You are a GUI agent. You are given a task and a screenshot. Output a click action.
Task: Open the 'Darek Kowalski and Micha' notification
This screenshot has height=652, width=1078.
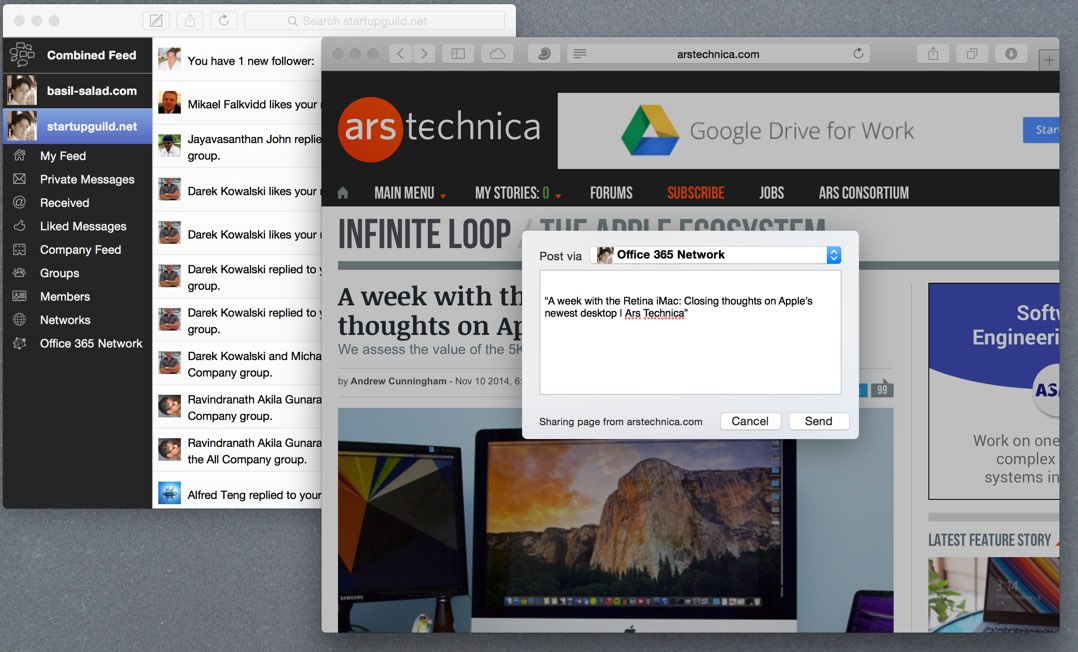point(237,364)
